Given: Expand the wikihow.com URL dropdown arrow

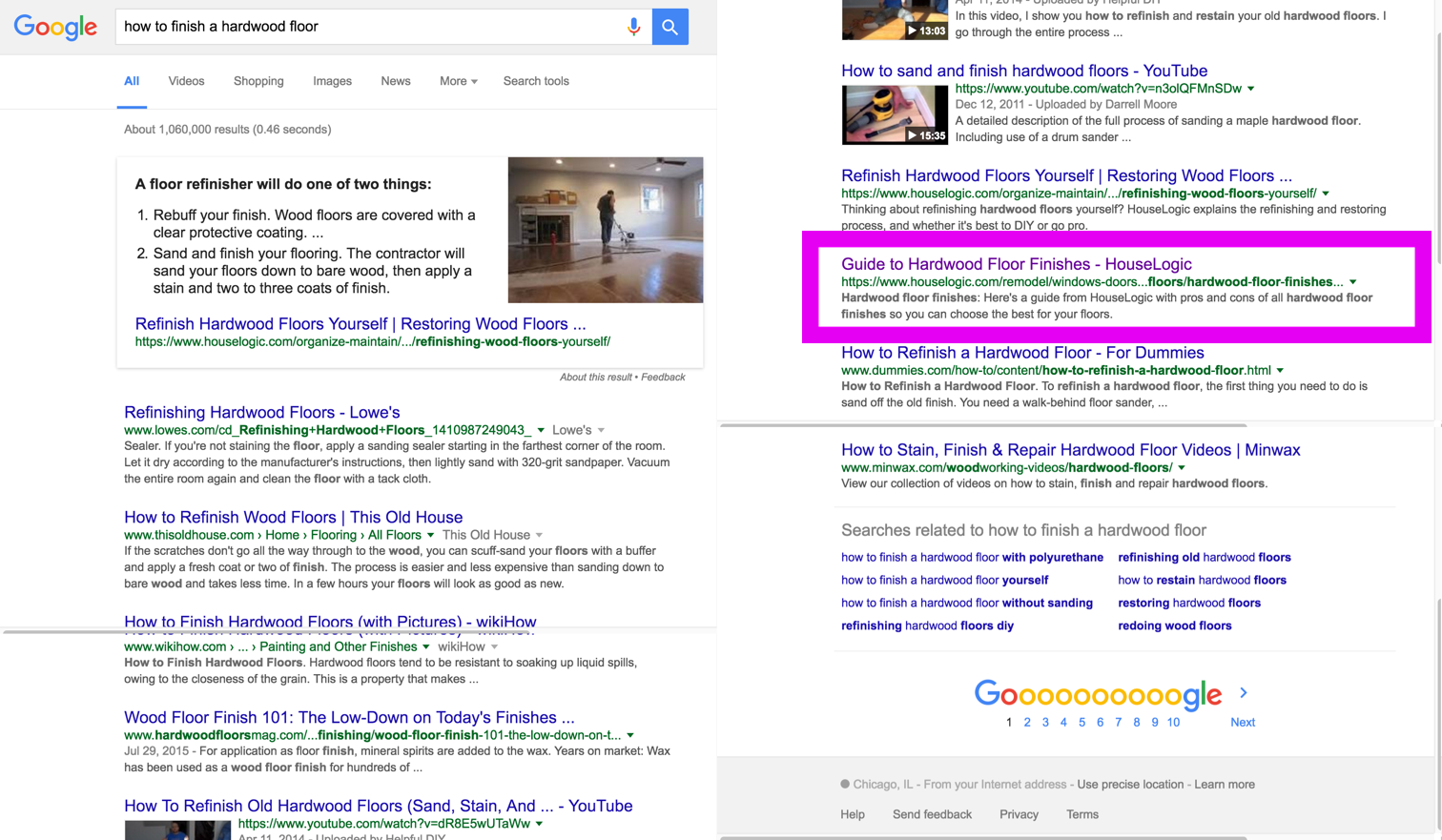Looking at the screenshot, I should click(426, 646).
